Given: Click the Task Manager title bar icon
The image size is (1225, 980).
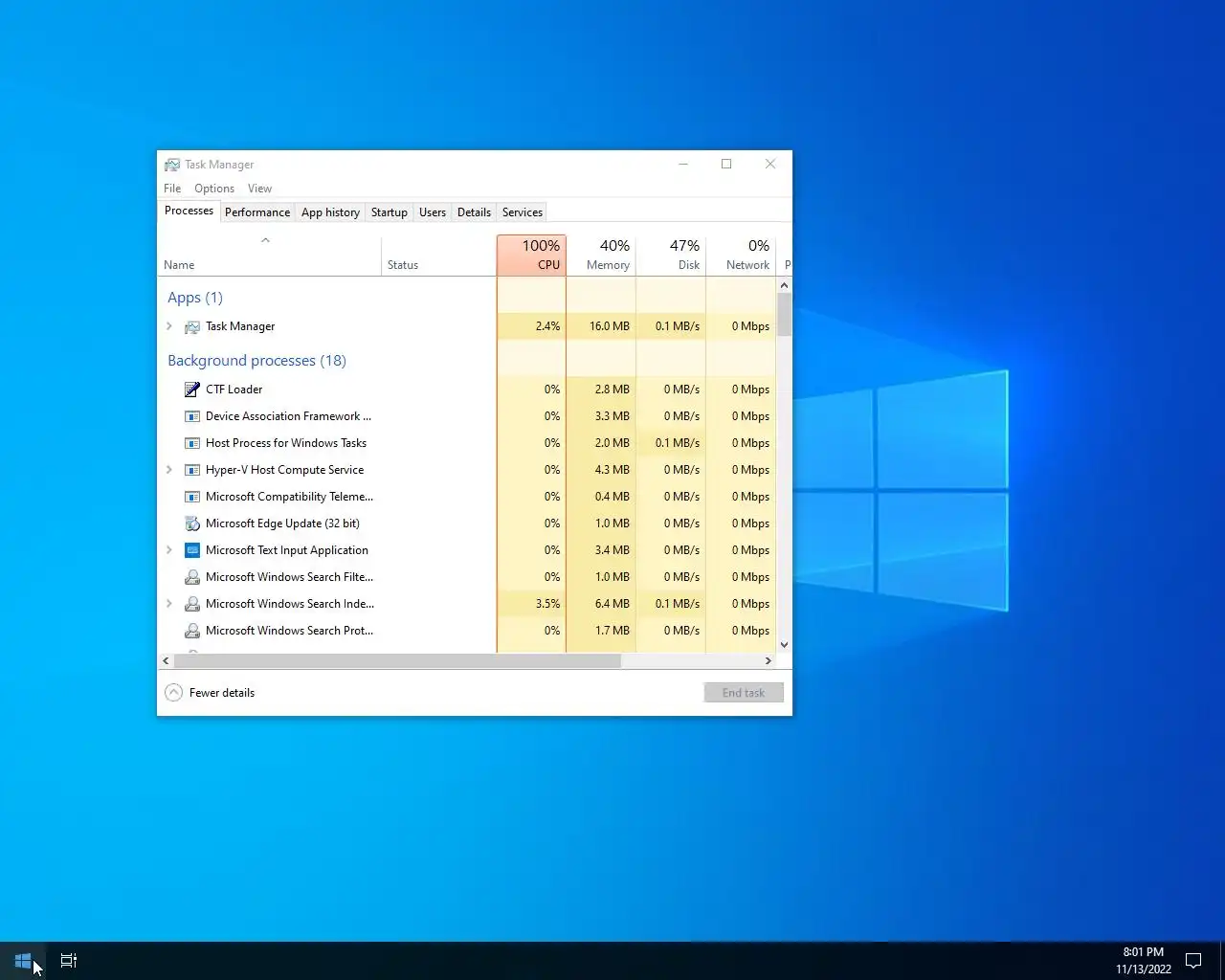Looking at the screenshot, I should click(x=172, y=165).
